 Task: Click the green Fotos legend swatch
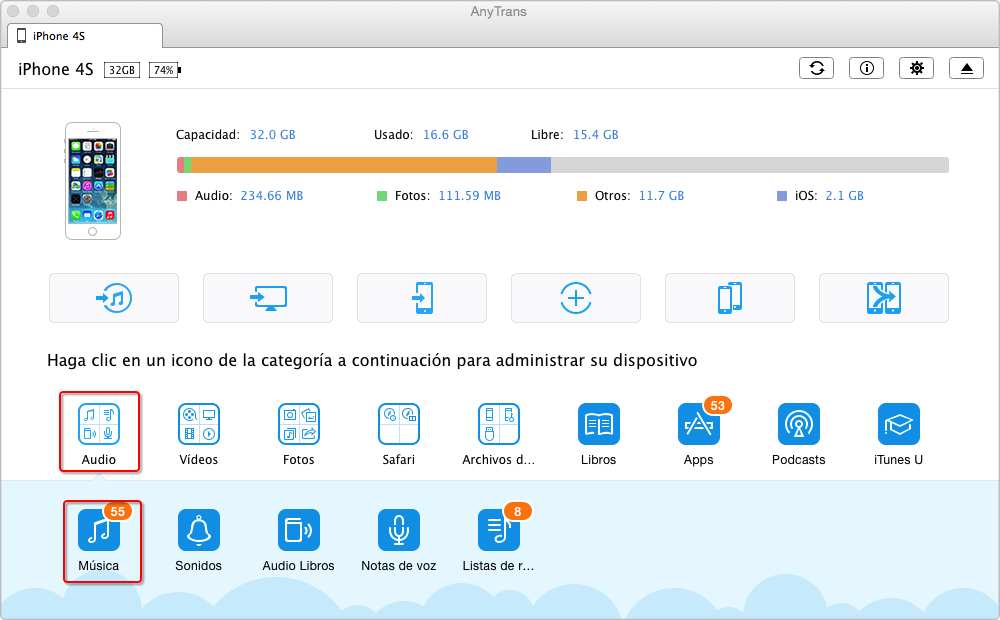[x=382, y=196]
